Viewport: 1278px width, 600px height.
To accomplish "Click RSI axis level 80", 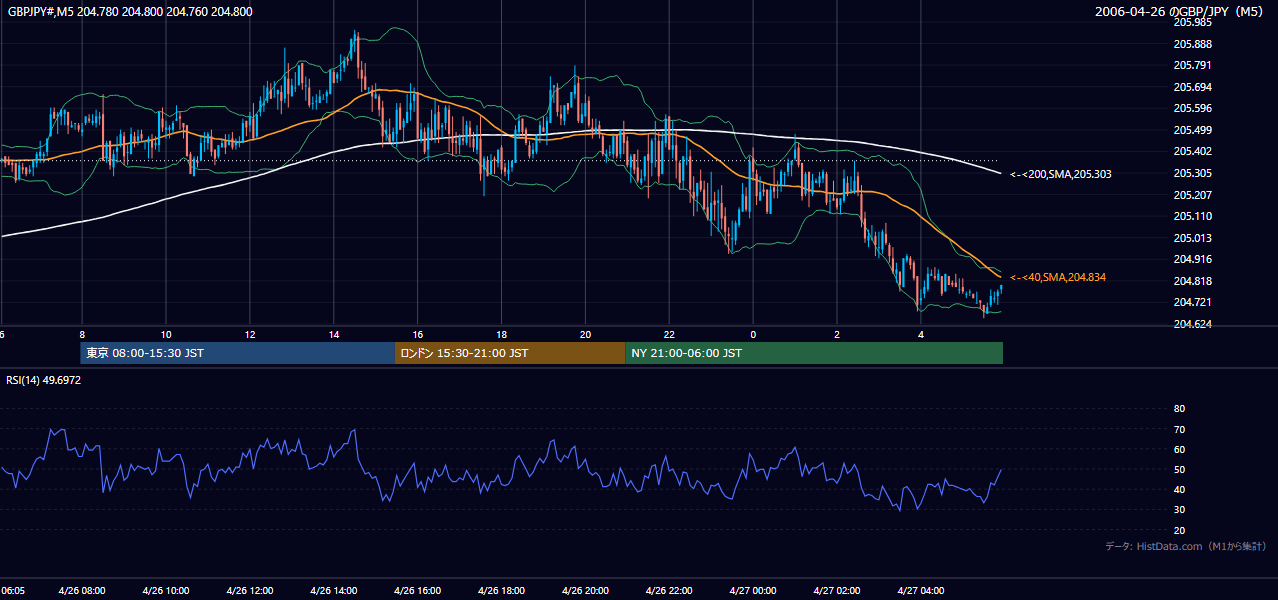I will pos(1179,409).
